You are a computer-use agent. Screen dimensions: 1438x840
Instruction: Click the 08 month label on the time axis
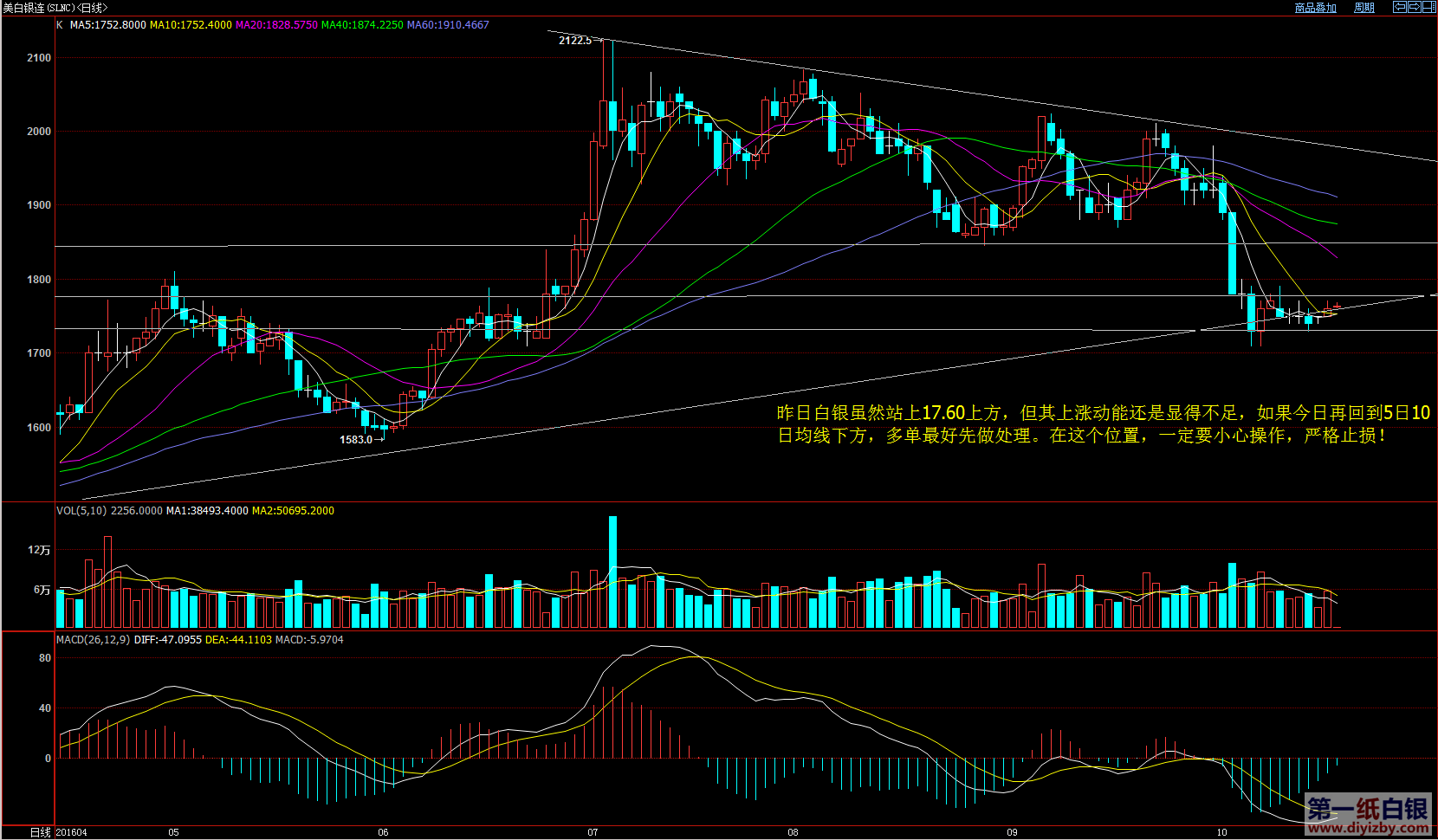pyautogui.click(x=793, y=832)
